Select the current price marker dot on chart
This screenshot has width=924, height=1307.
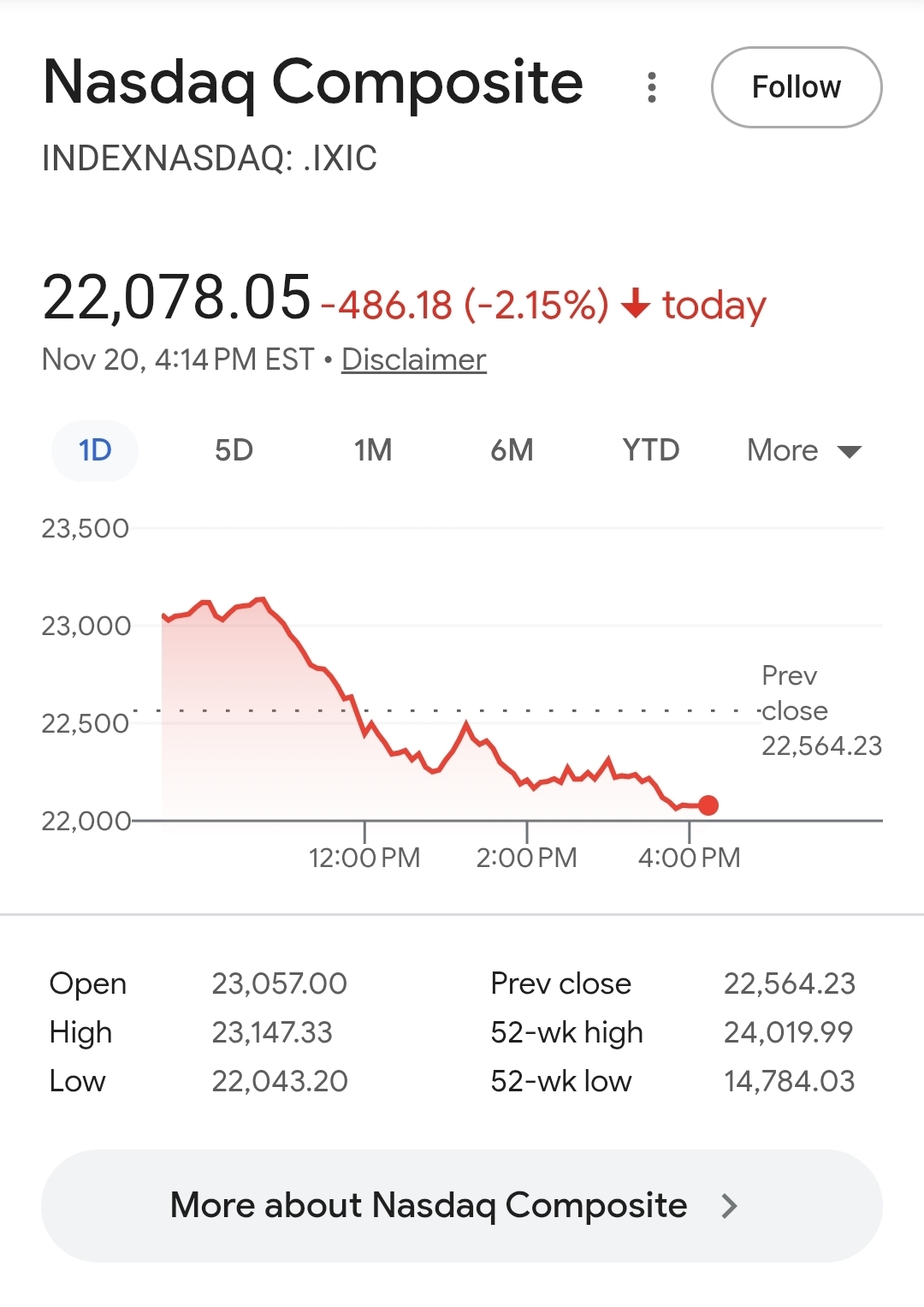708,805
